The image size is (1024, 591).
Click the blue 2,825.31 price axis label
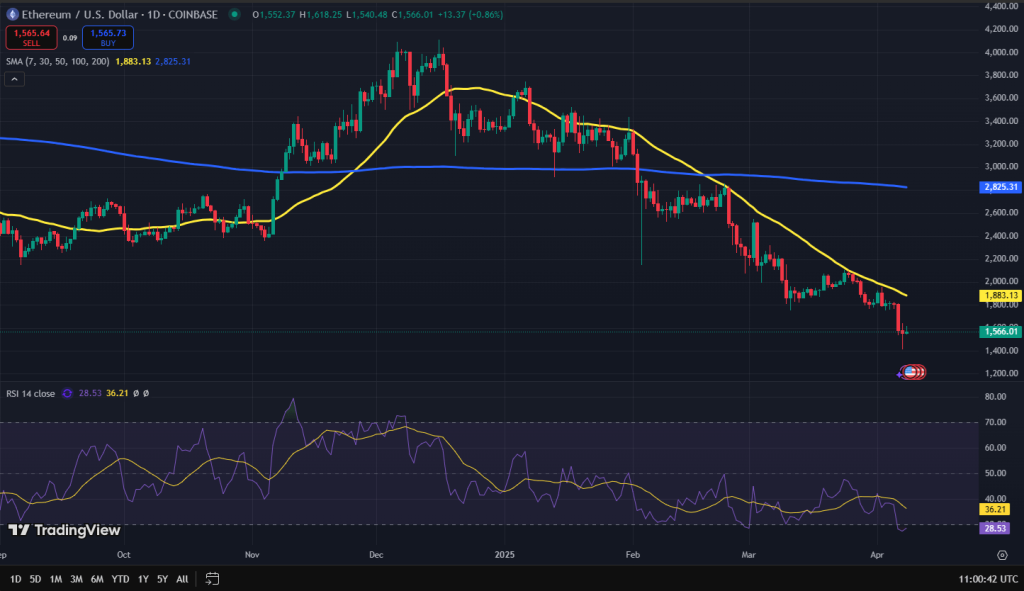pyautogui.click(x=1000, y=187)
